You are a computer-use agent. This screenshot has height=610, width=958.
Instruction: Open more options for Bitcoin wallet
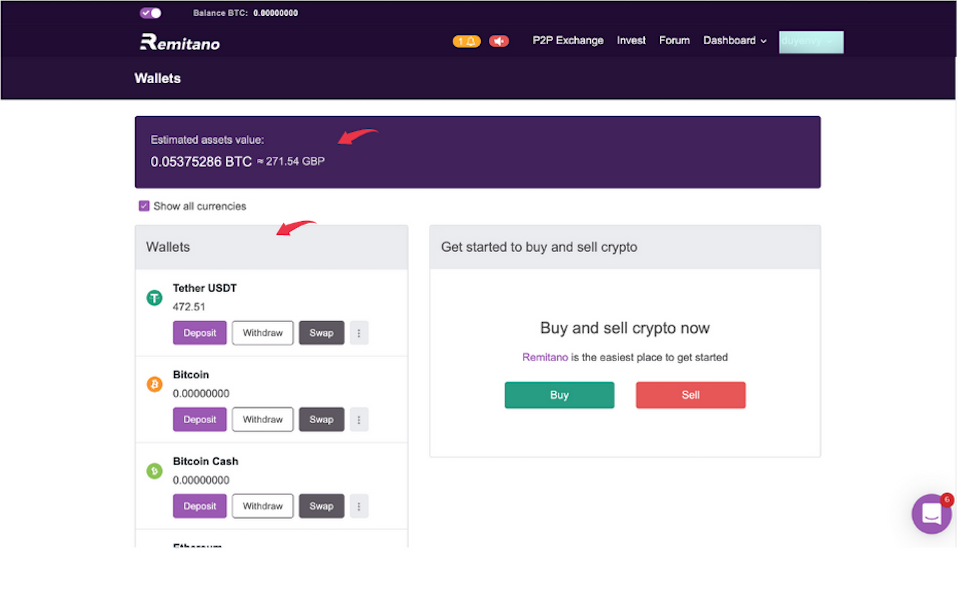tap(359, 420)
